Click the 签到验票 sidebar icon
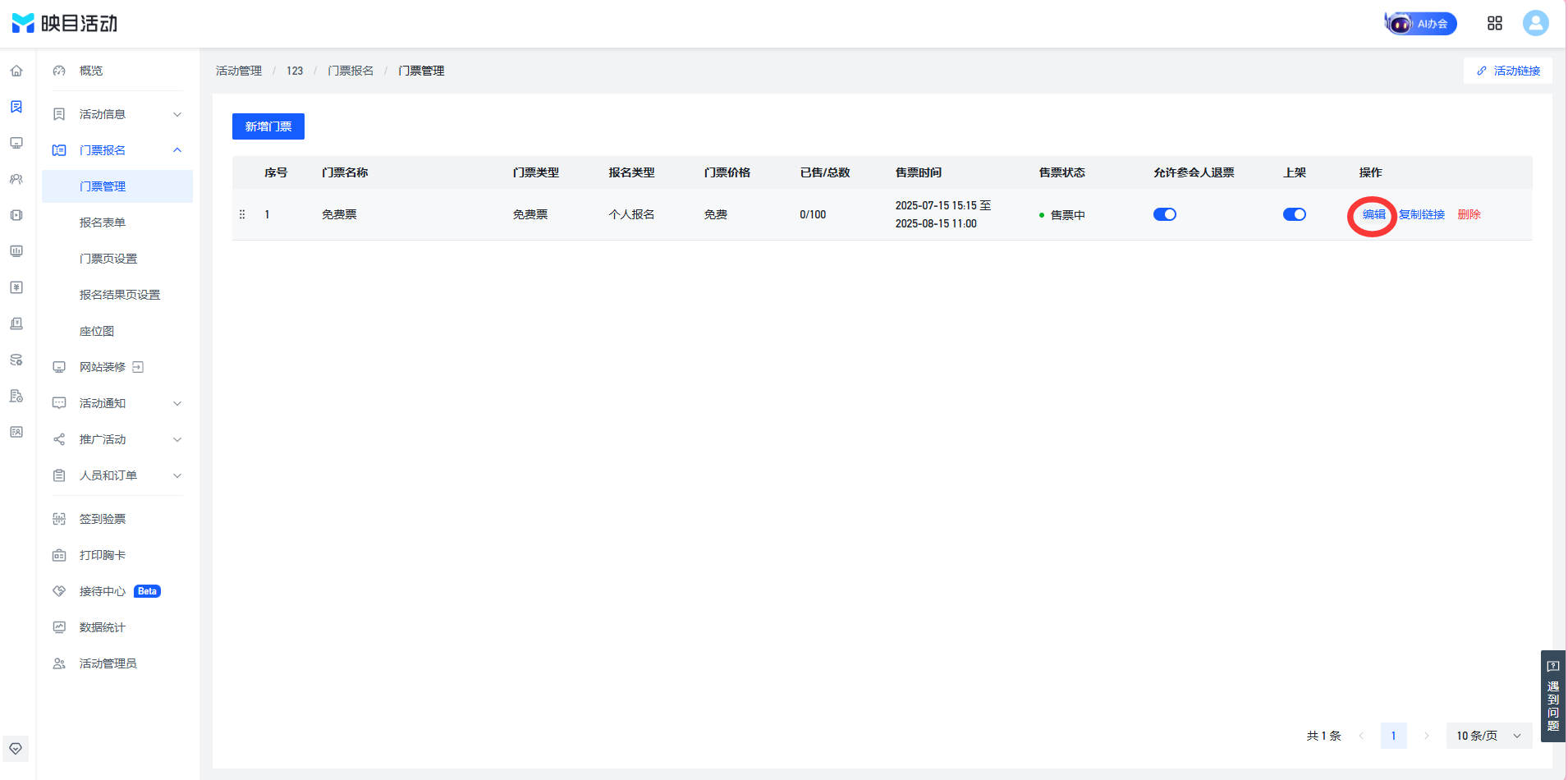 59,519
